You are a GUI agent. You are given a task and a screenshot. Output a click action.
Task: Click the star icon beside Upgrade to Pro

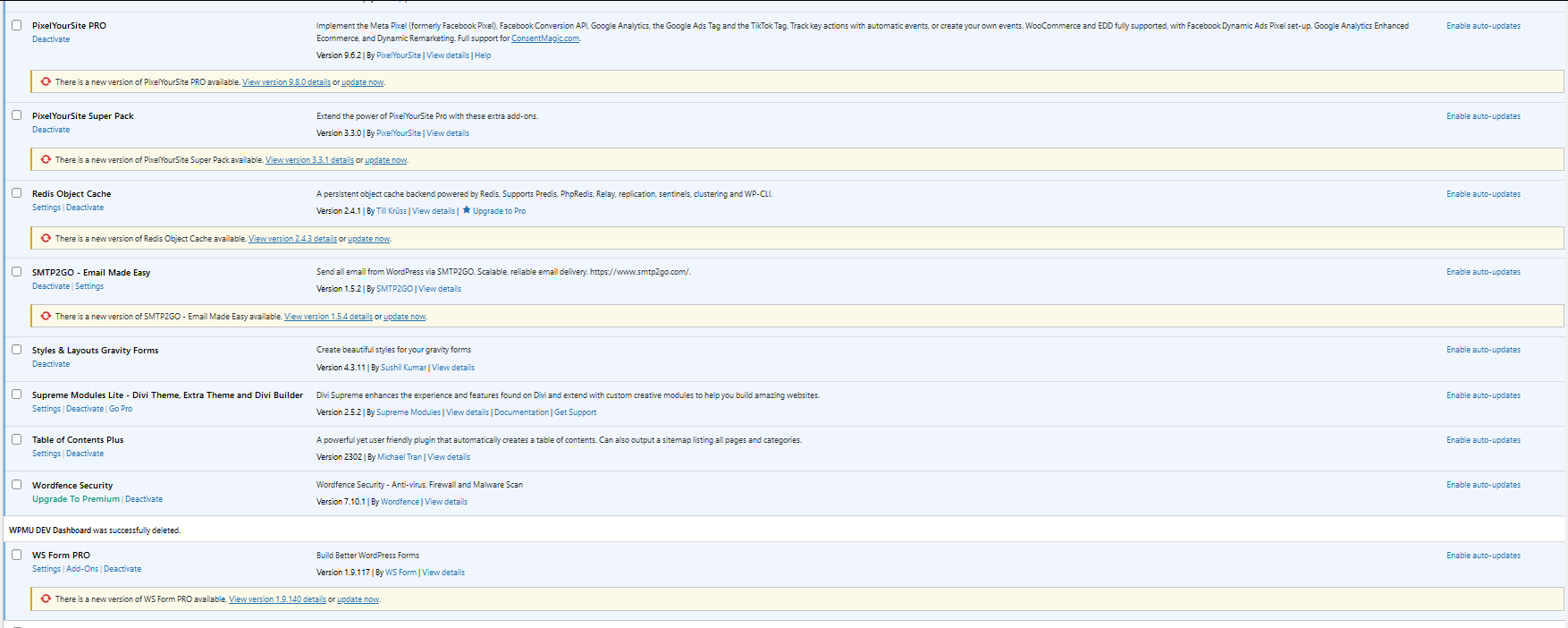[467, 210]
